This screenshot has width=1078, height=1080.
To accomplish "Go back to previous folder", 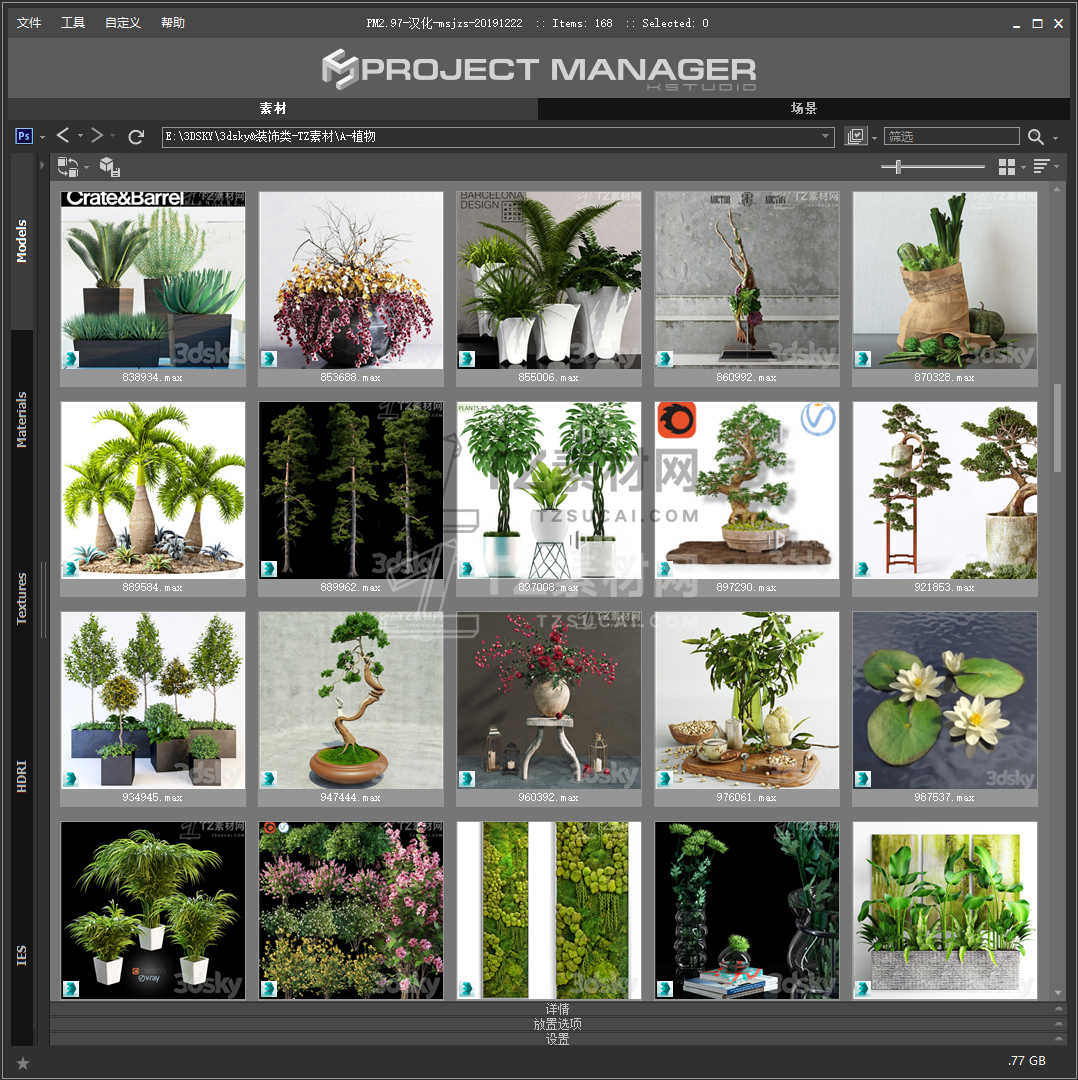I will point(63,136).
